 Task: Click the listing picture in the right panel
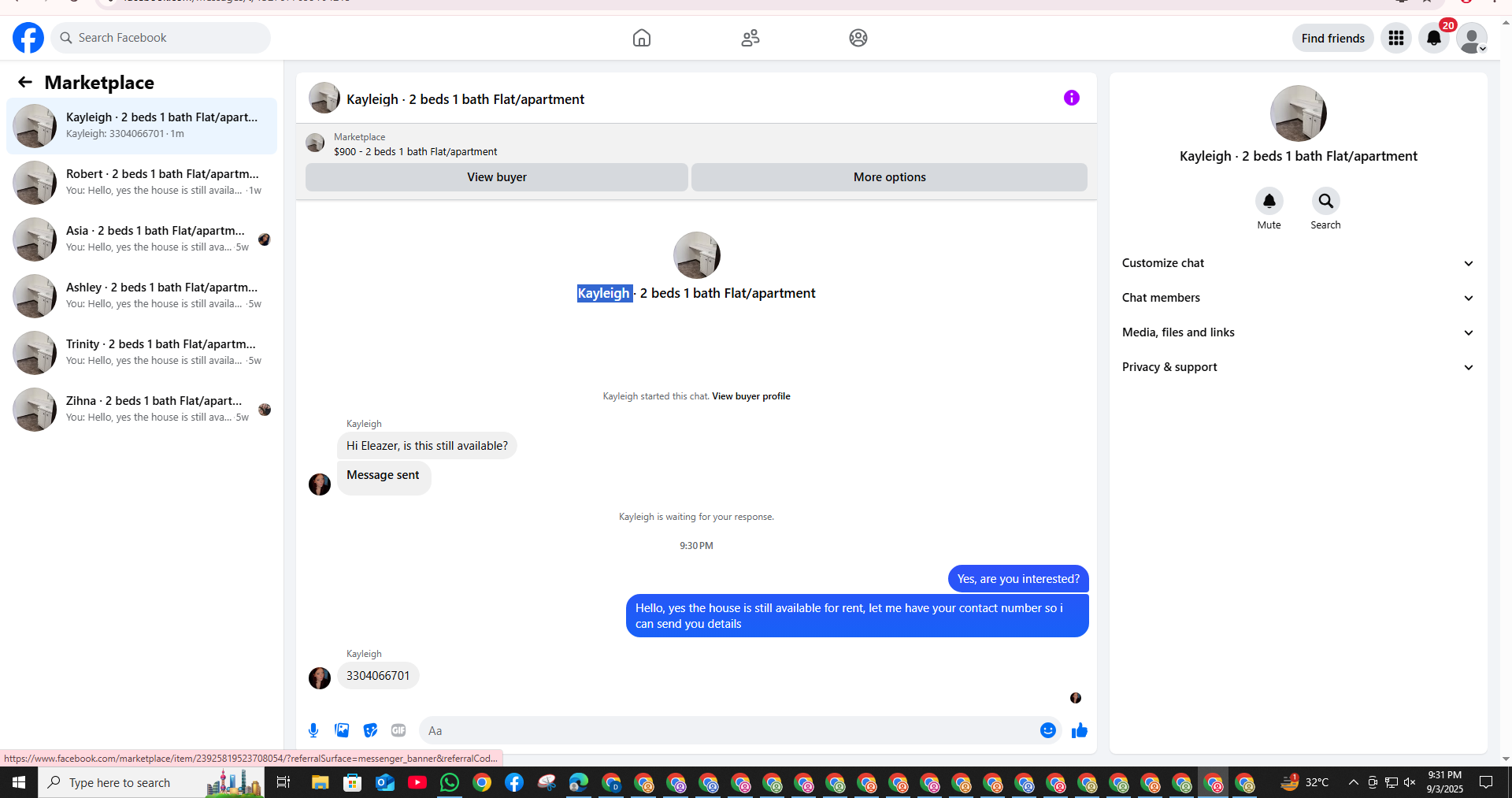pos(1299,113)
